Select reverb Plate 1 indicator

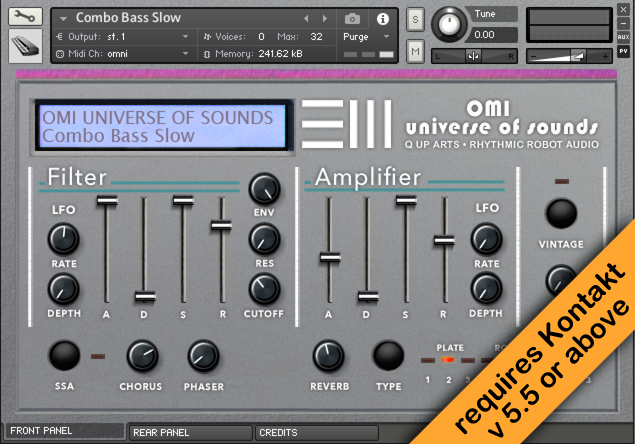pos(428,360)
